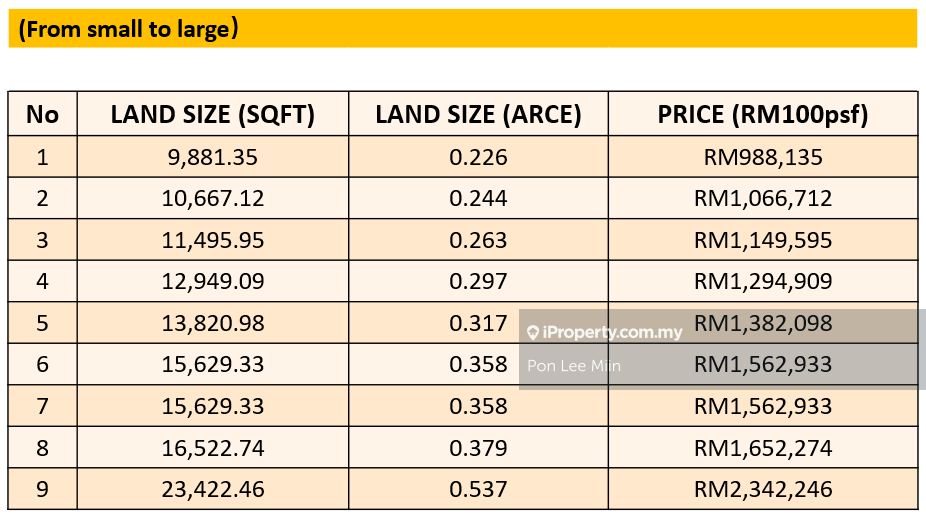
Task: Click the 16,522.74 land size cell
Action: (213, 448)
